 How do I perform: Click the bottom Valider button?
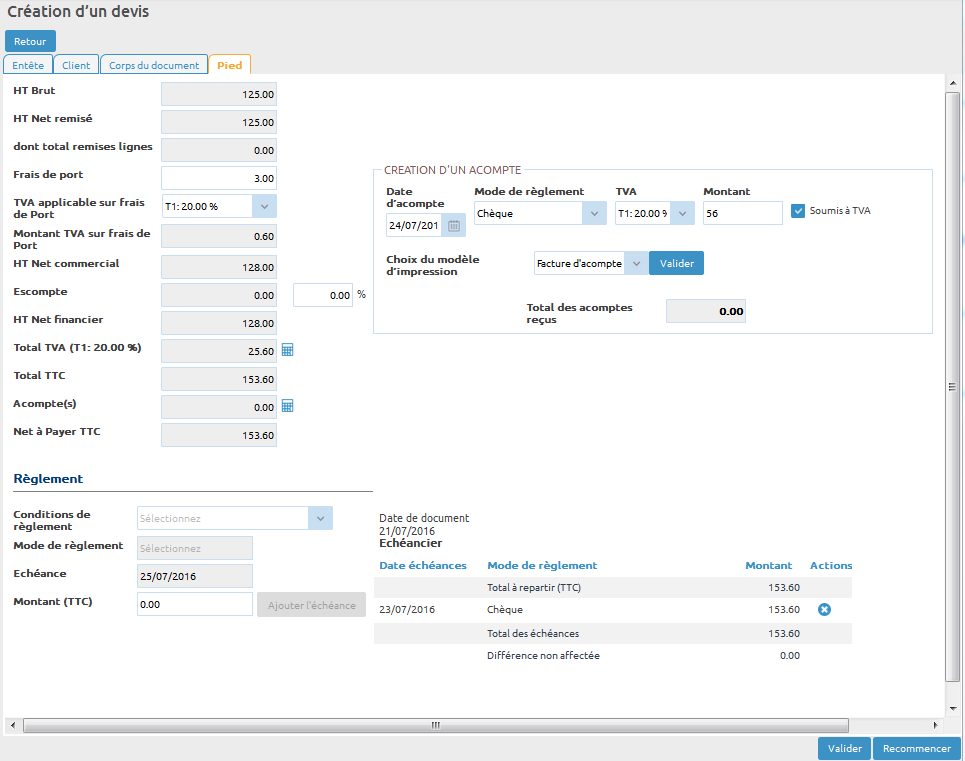[x=844, y=749]
